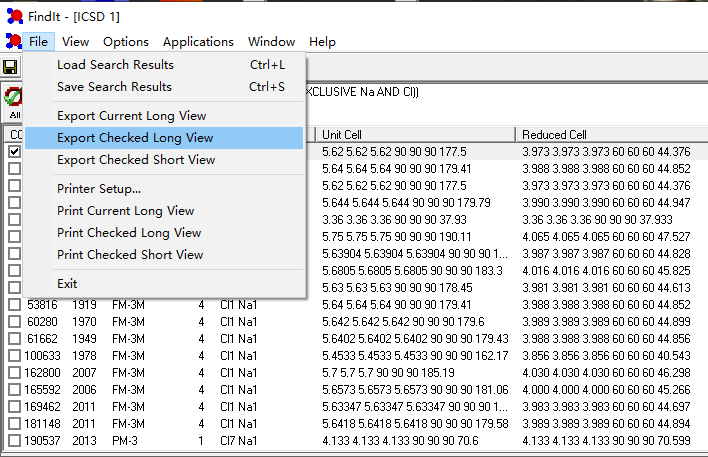Click year 2013 in the table
708x457 pixels.
84,441
